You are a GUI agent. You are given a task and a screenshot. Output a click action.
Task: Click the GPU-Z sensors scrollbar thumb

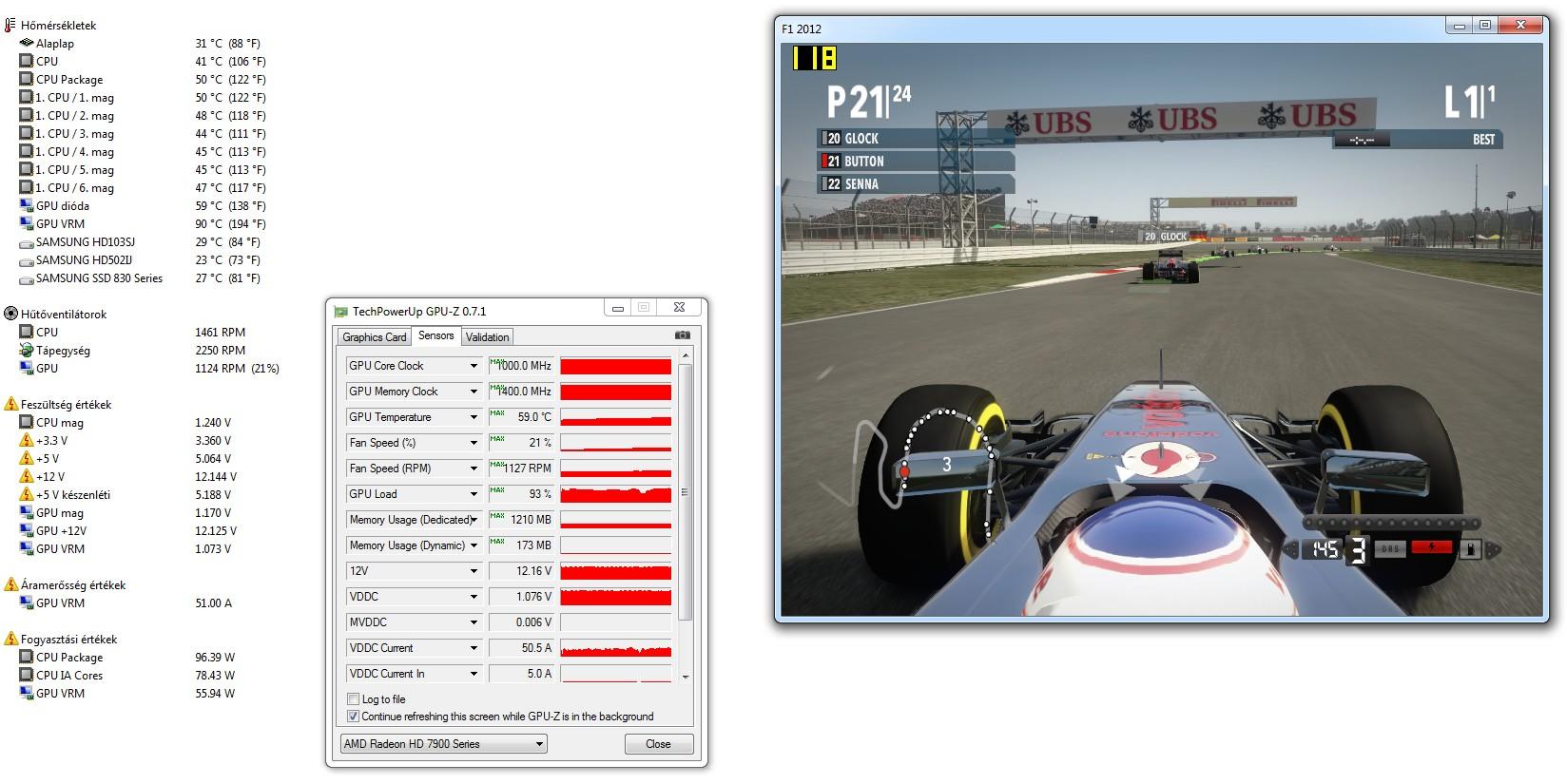(686, 492)
